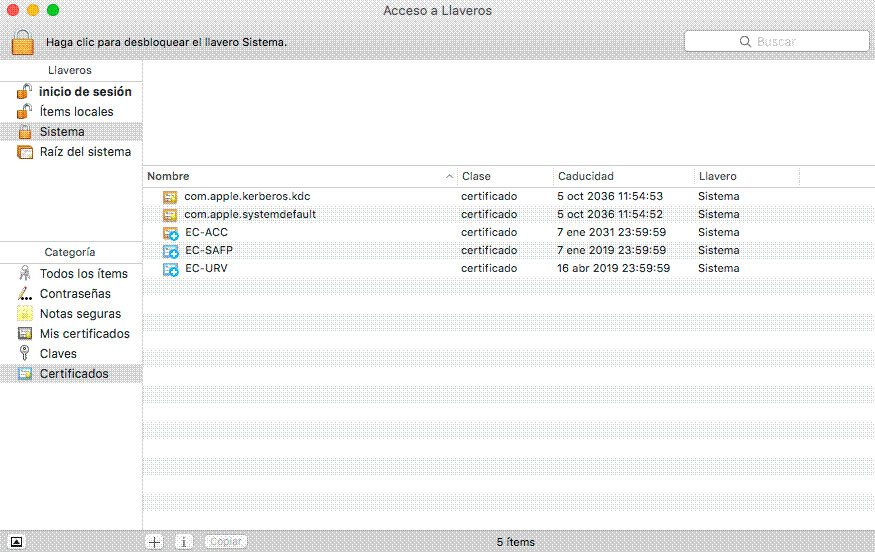Screen dimensions: 875x552
Task: Show Claves category
Action: tap(58, 354)
